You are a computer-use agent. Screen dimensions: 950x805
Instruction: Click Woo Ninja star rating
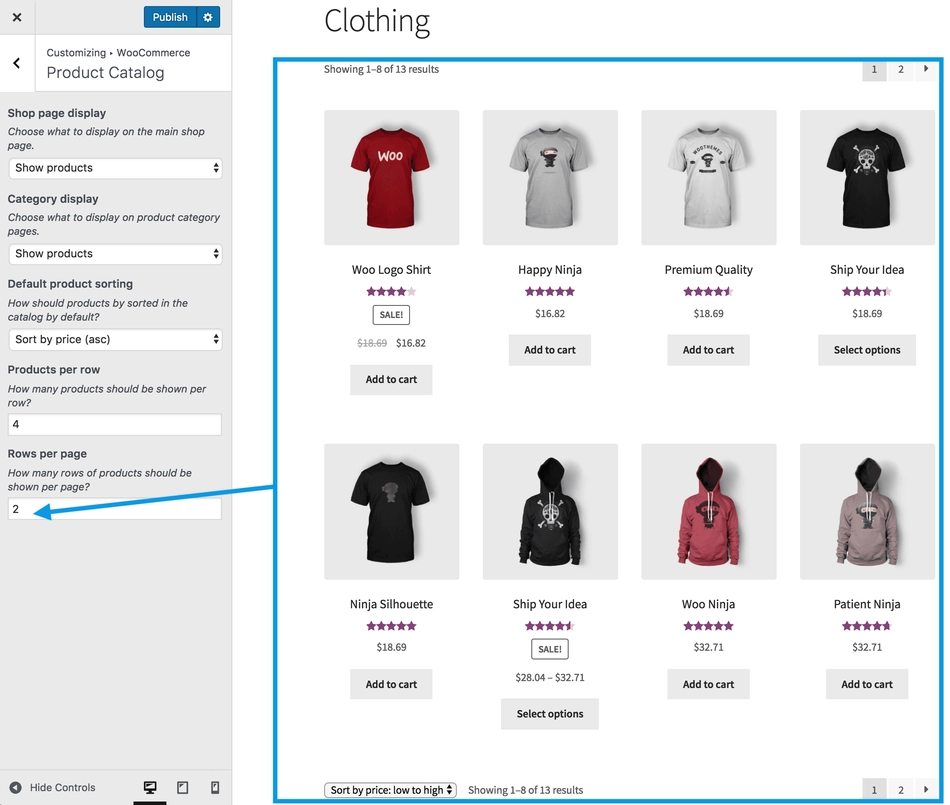tap(708, 626)
